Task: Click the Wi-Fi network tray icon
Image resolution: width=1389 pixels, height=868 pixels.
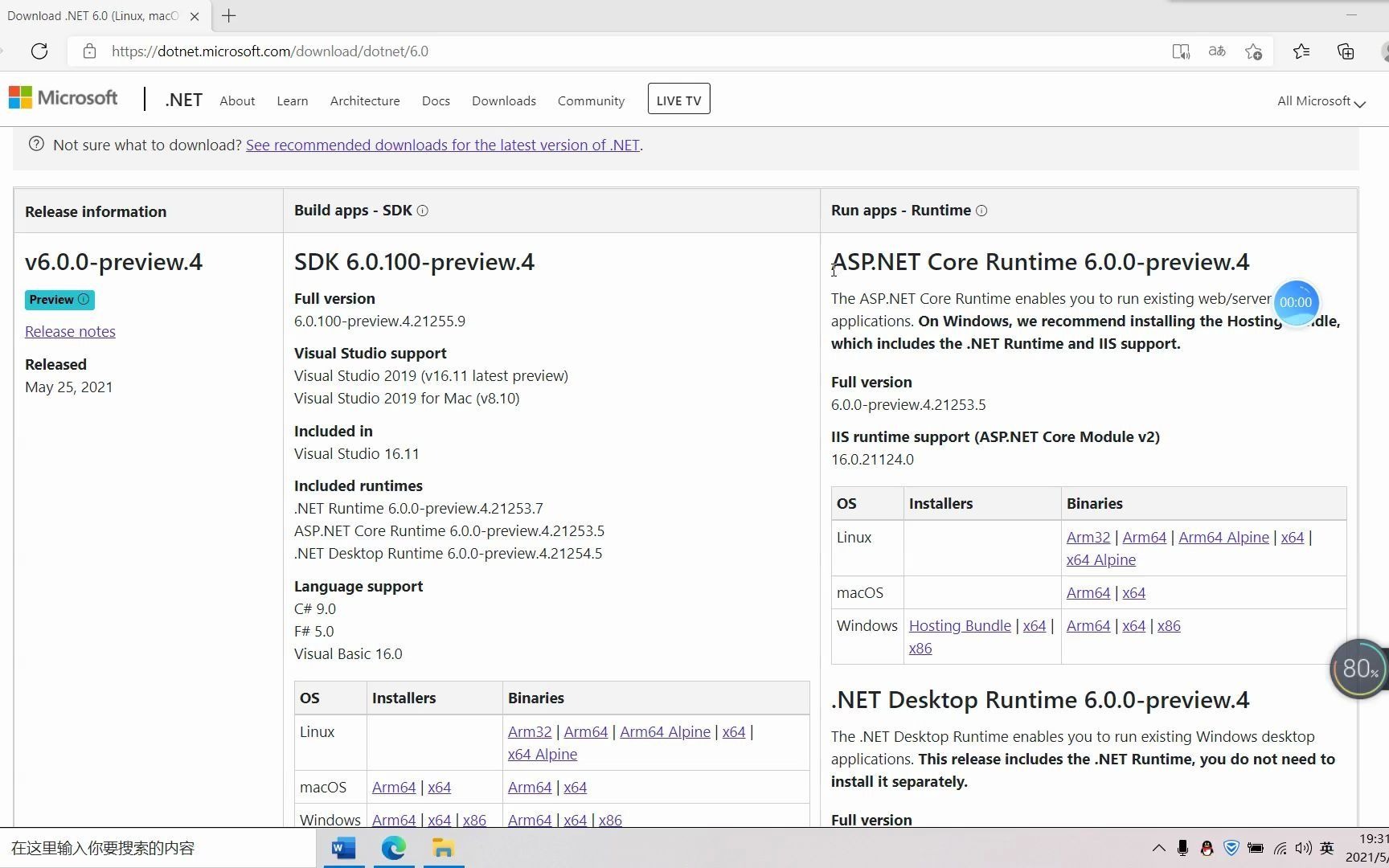Action: click(1280, 848)
